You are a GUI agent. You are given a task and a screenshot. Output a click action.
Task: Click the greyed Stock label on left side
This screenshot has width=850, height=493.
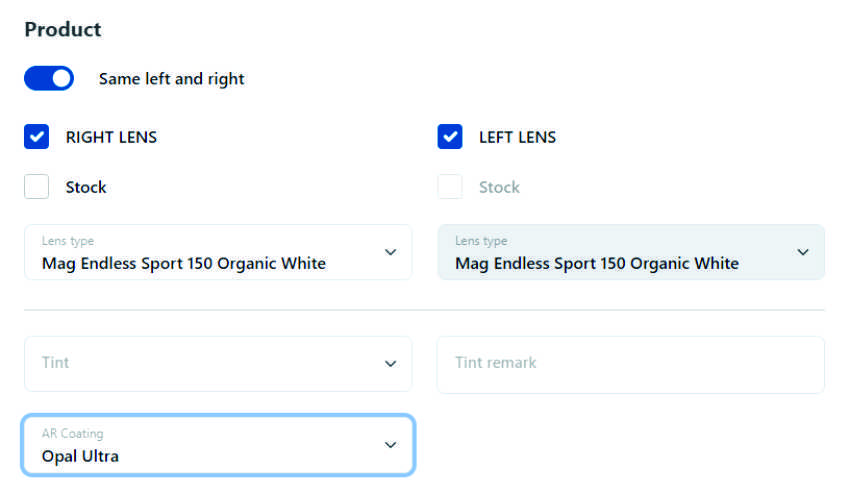[499, 187]
